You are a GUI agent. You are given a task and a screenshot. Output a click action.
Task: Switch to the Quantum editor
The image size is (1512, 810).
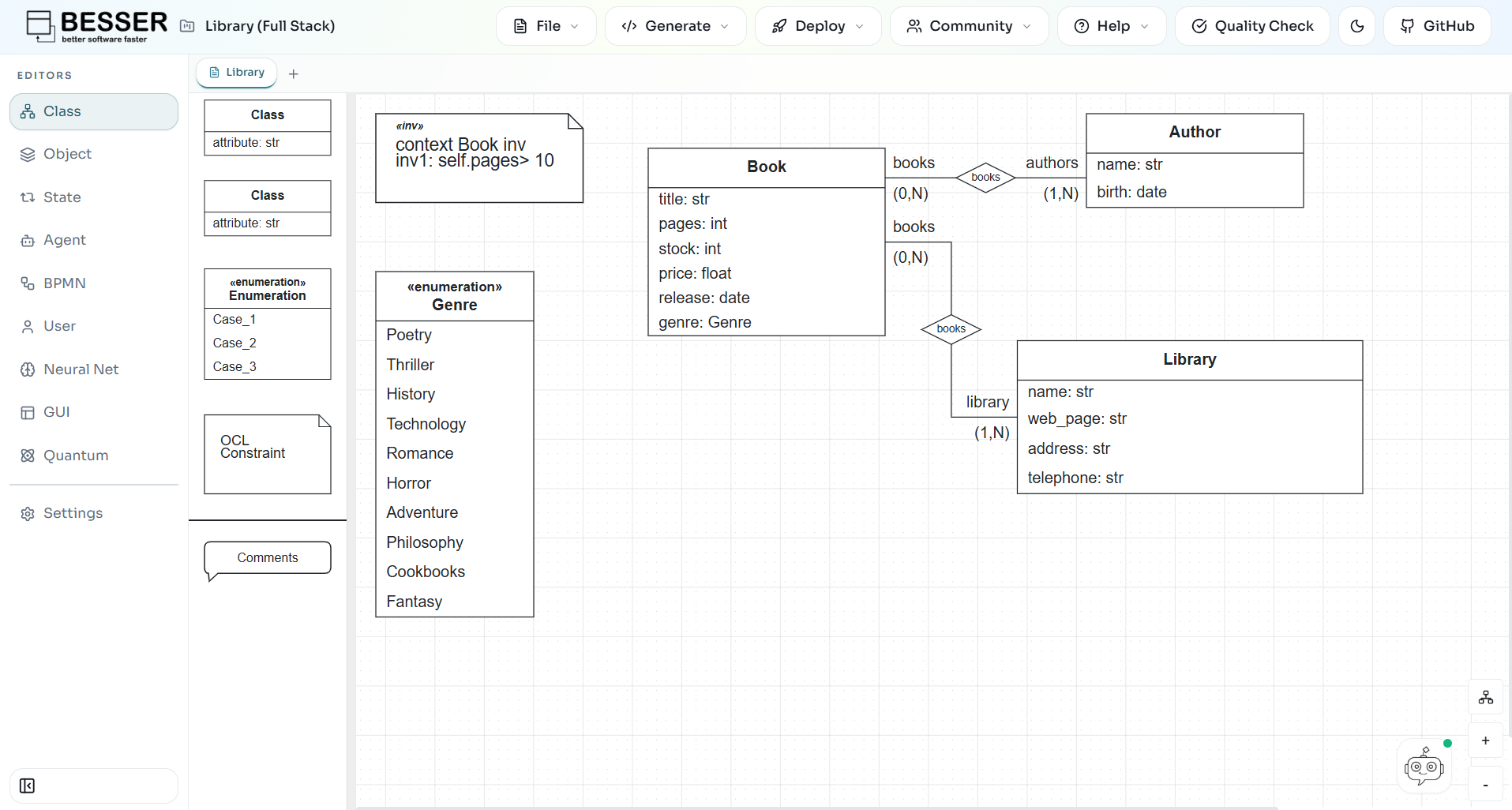click(94, 456)
